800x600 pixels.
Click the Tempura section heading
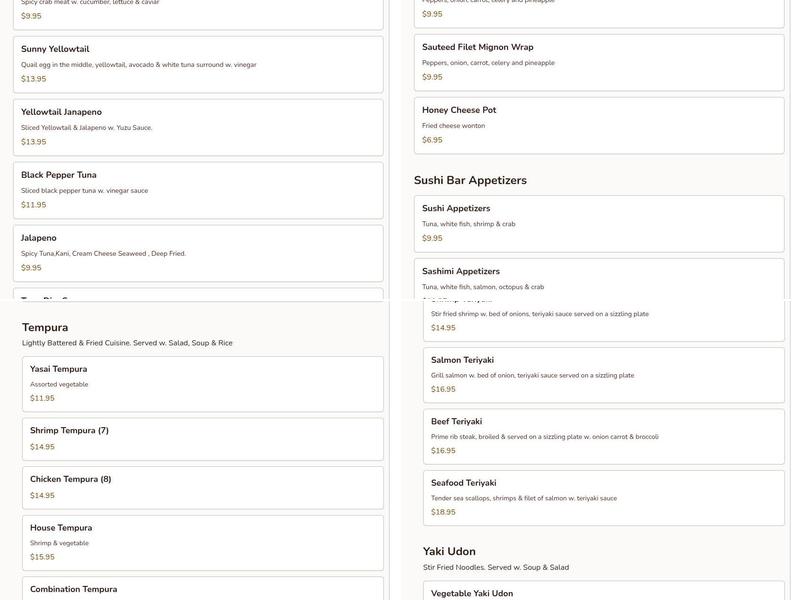click(45, 328)
